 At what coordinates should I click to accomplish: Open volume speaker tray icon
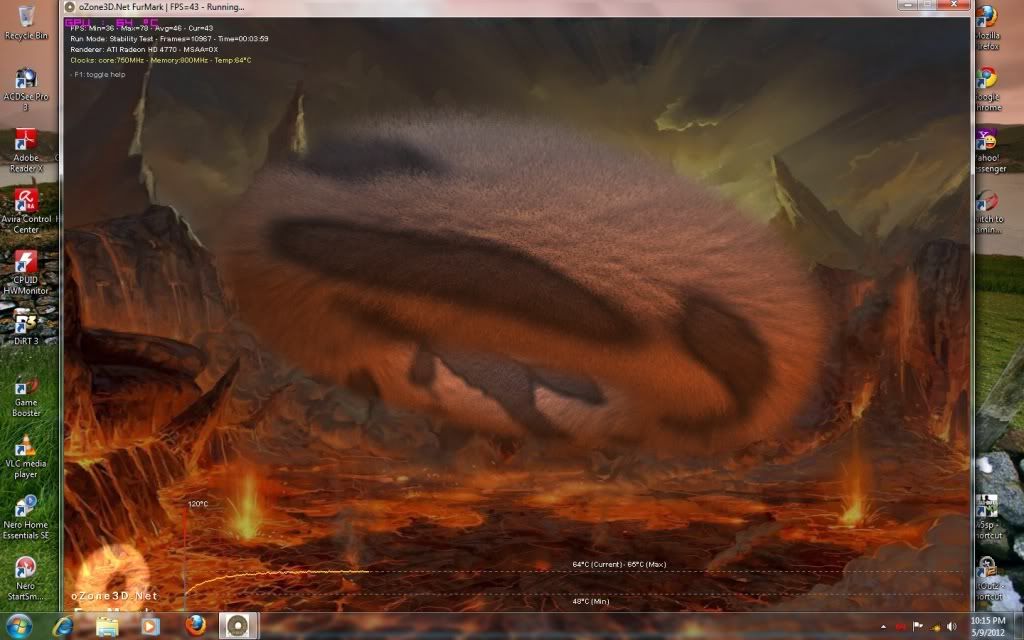click(x=952, y=627)
